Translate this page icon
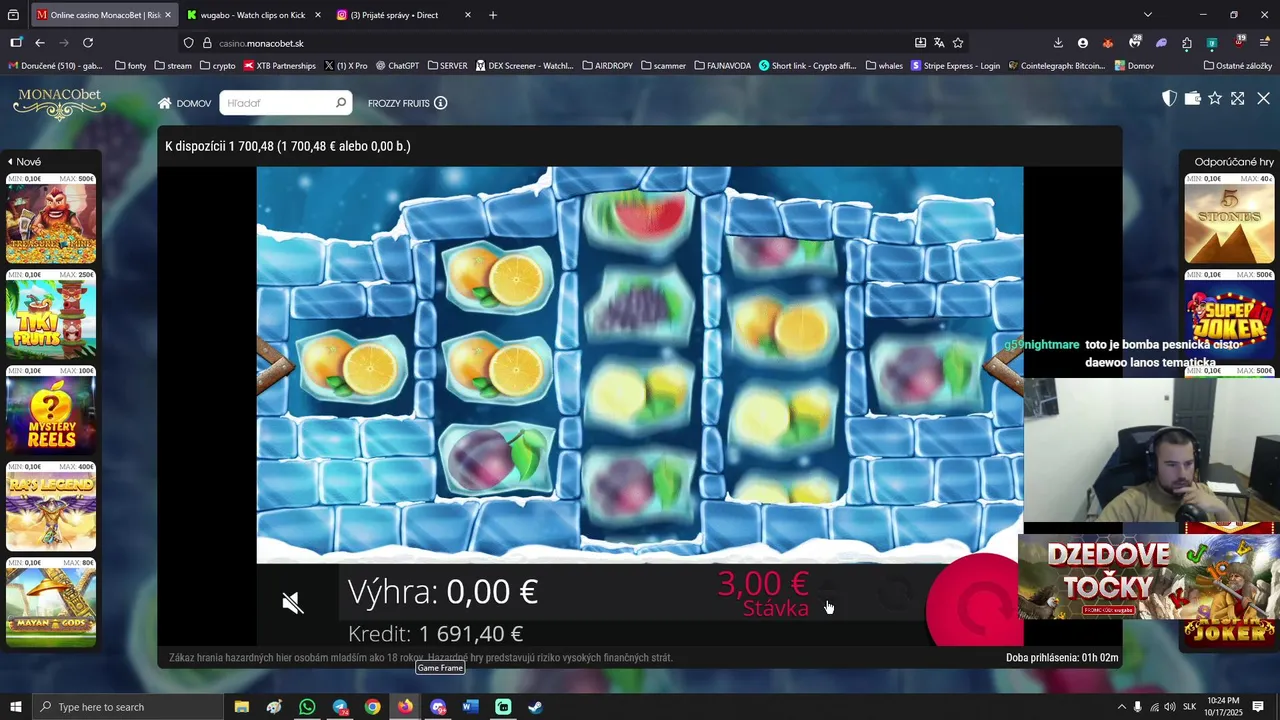This screenshot has width=1280, height=720. [x=939, y=43]
